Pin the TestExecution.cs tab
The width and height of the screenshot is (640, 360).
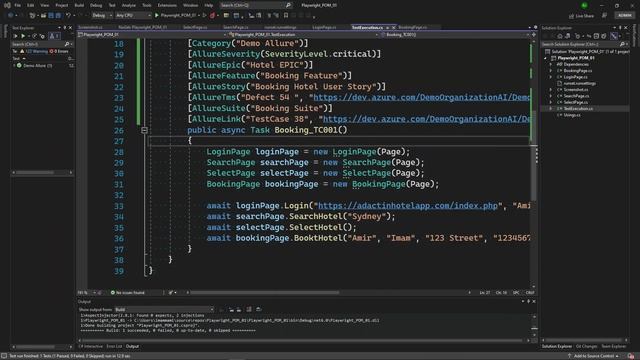[387, 27]
